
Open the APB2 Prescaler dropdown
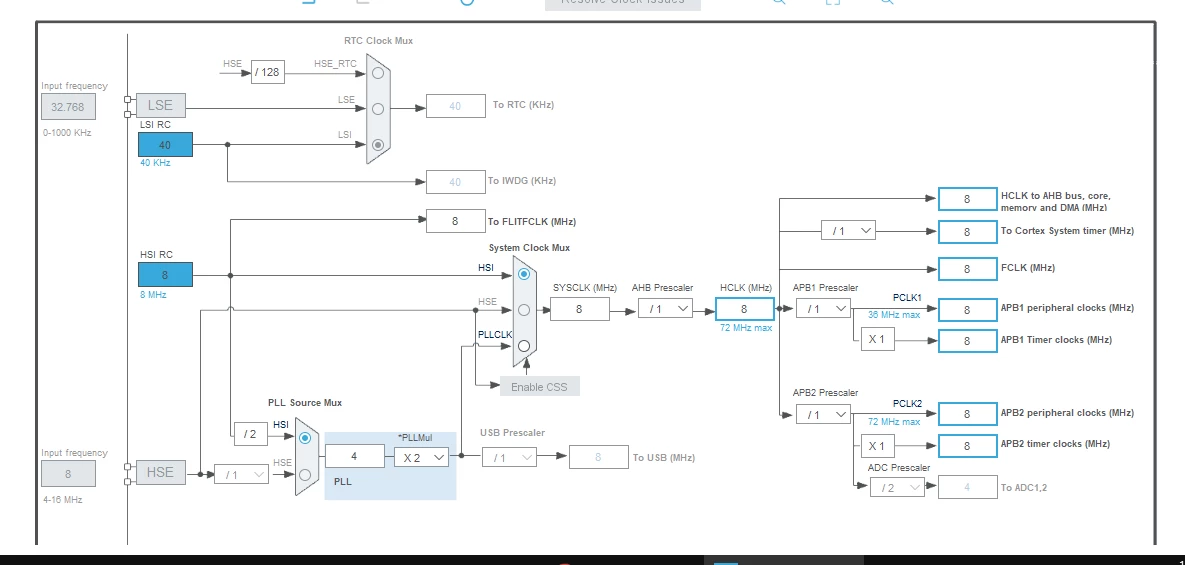point(823,414)
